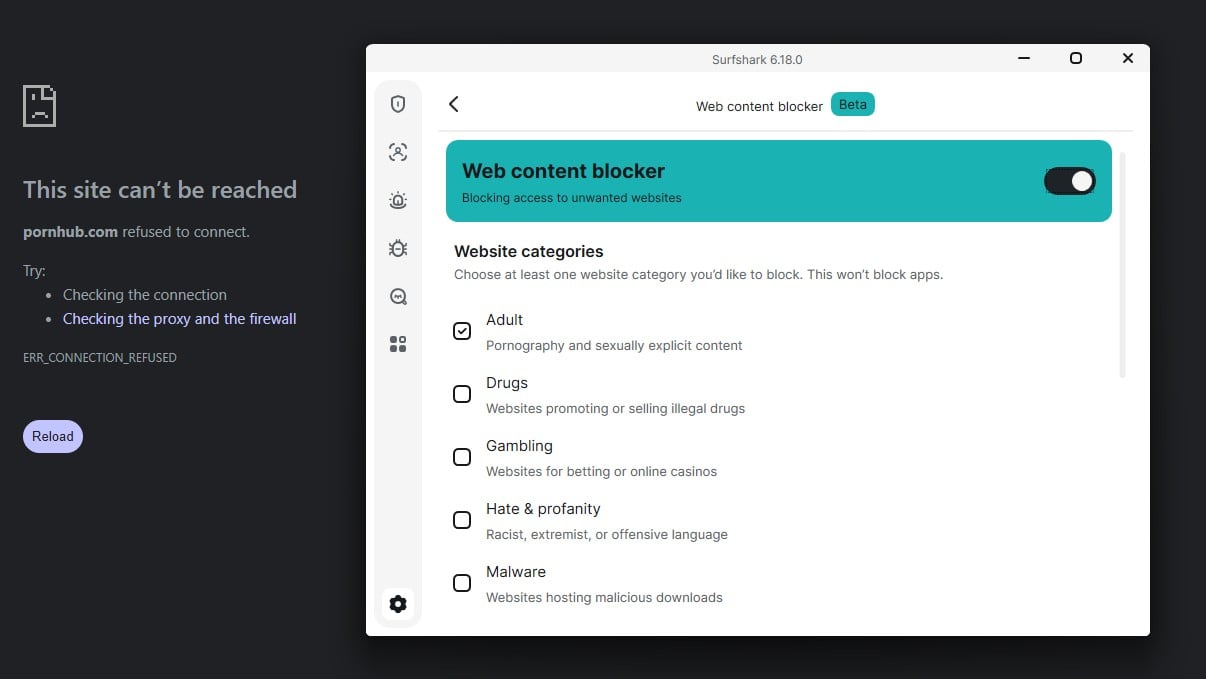The width and height of the screenshot is (1206, 679).
Task: Select the Malware category checkbox
Action: point(462,583)
